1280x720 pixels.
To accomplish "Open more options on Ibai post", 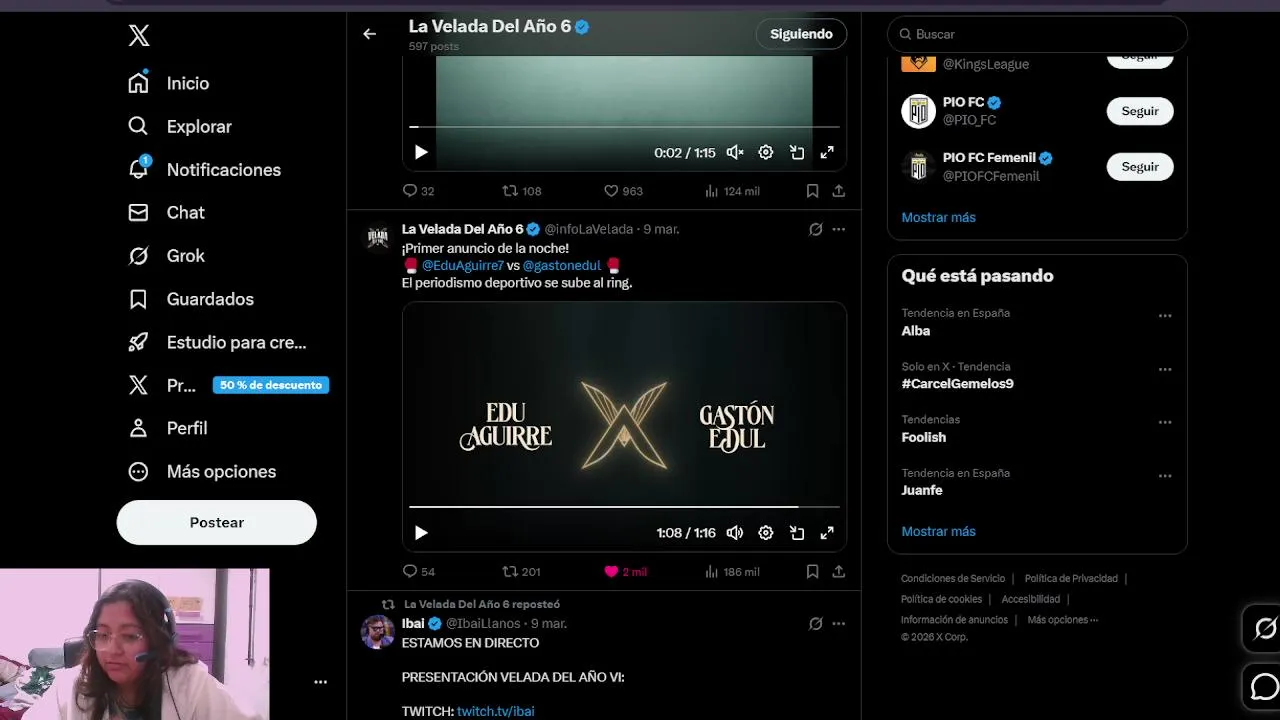I will [x=839, y=623].
